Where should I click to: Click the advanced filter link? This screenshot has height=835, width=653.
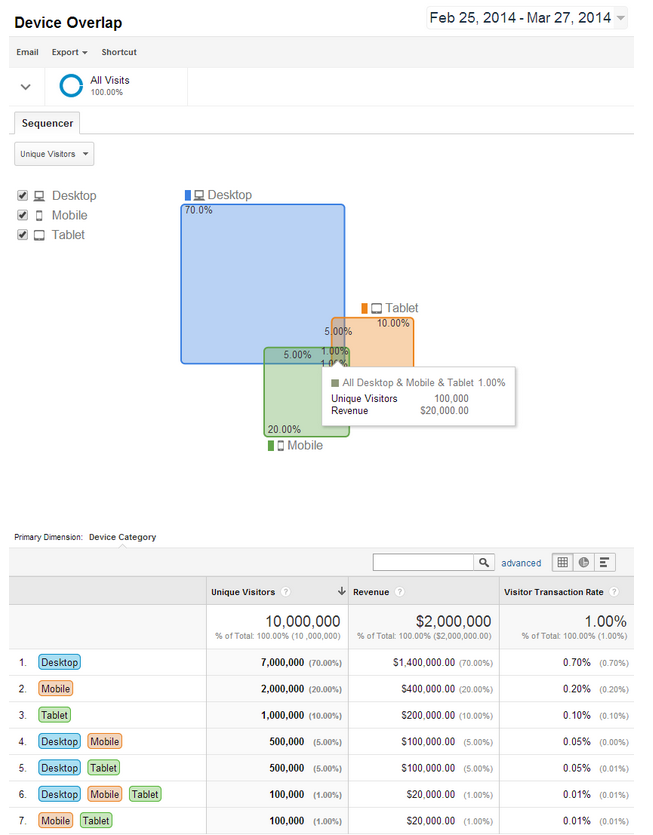click(521, 563)
